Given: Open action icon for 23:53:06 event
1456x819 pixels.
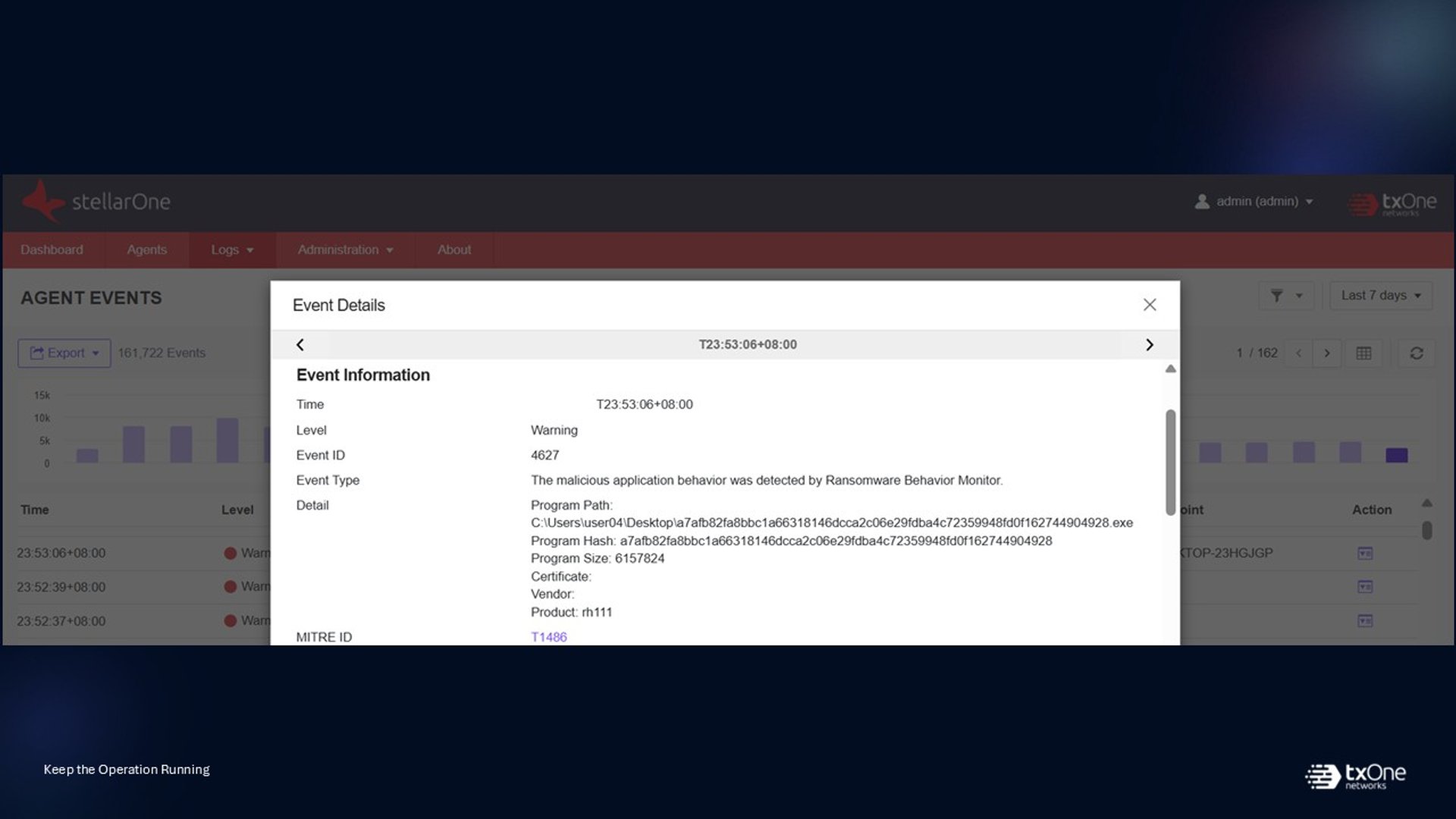Looking at the screenshot, I should [x=1365, y=554].
